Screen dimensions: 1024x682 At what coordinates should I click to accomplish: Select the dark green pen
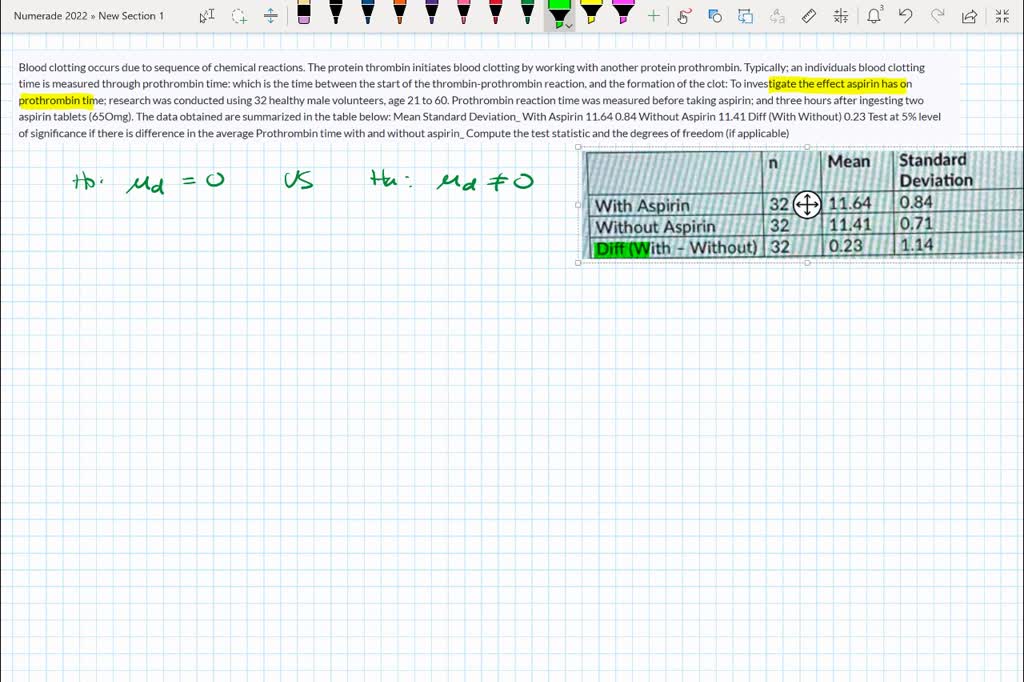[528, 12]
